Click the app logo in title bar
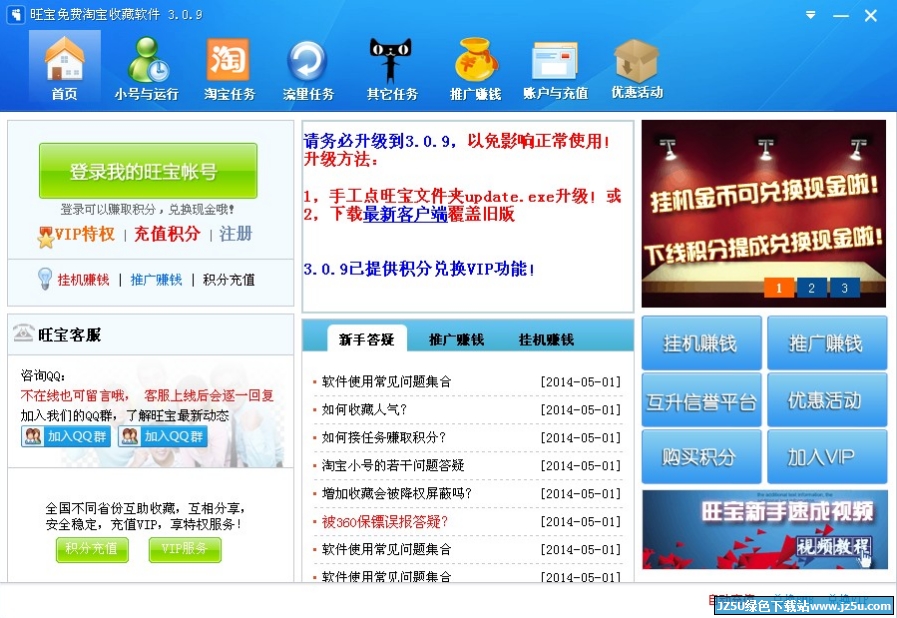Image resolution: width=897 pixels, height=618 pixels. [16, 15]
